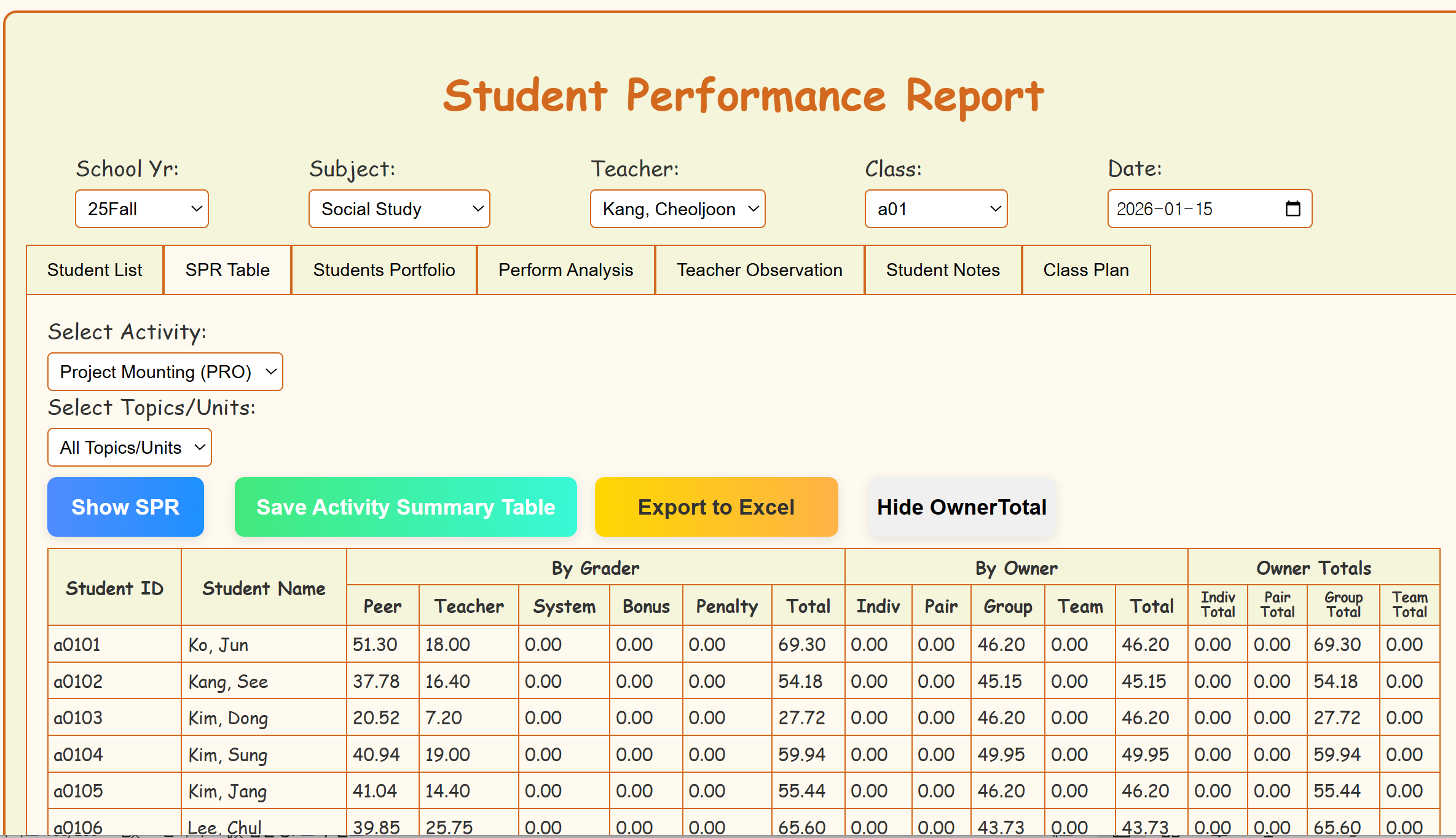Open the Class Plan tab
The height and width of the screenshot is (838, 1456).
1086,270
